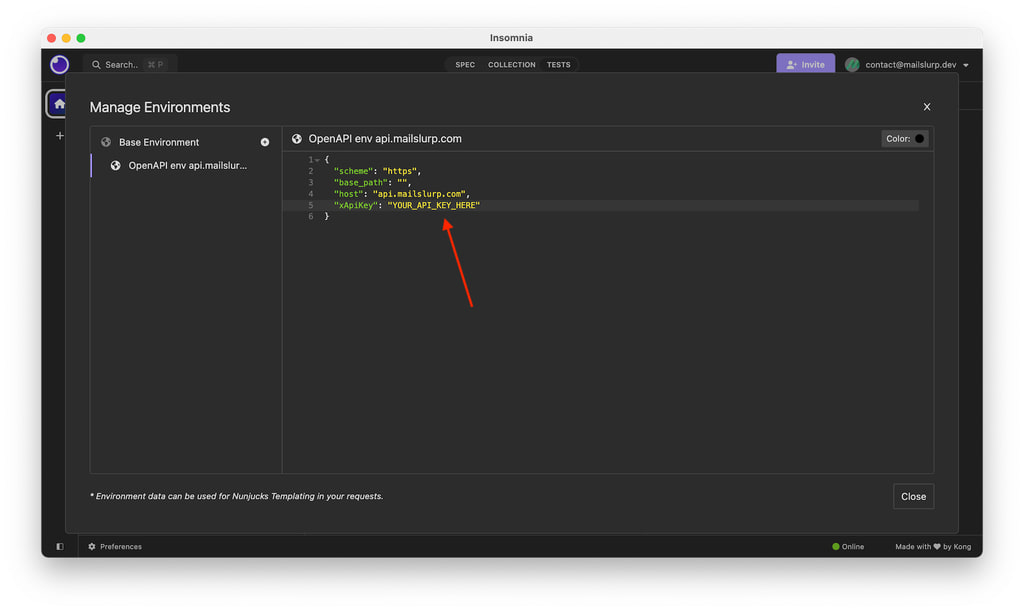The height and width of the screenshot is (612, 1024).
Task: Click the "api.mailslurp.com" host value
Action: (419, 194)
